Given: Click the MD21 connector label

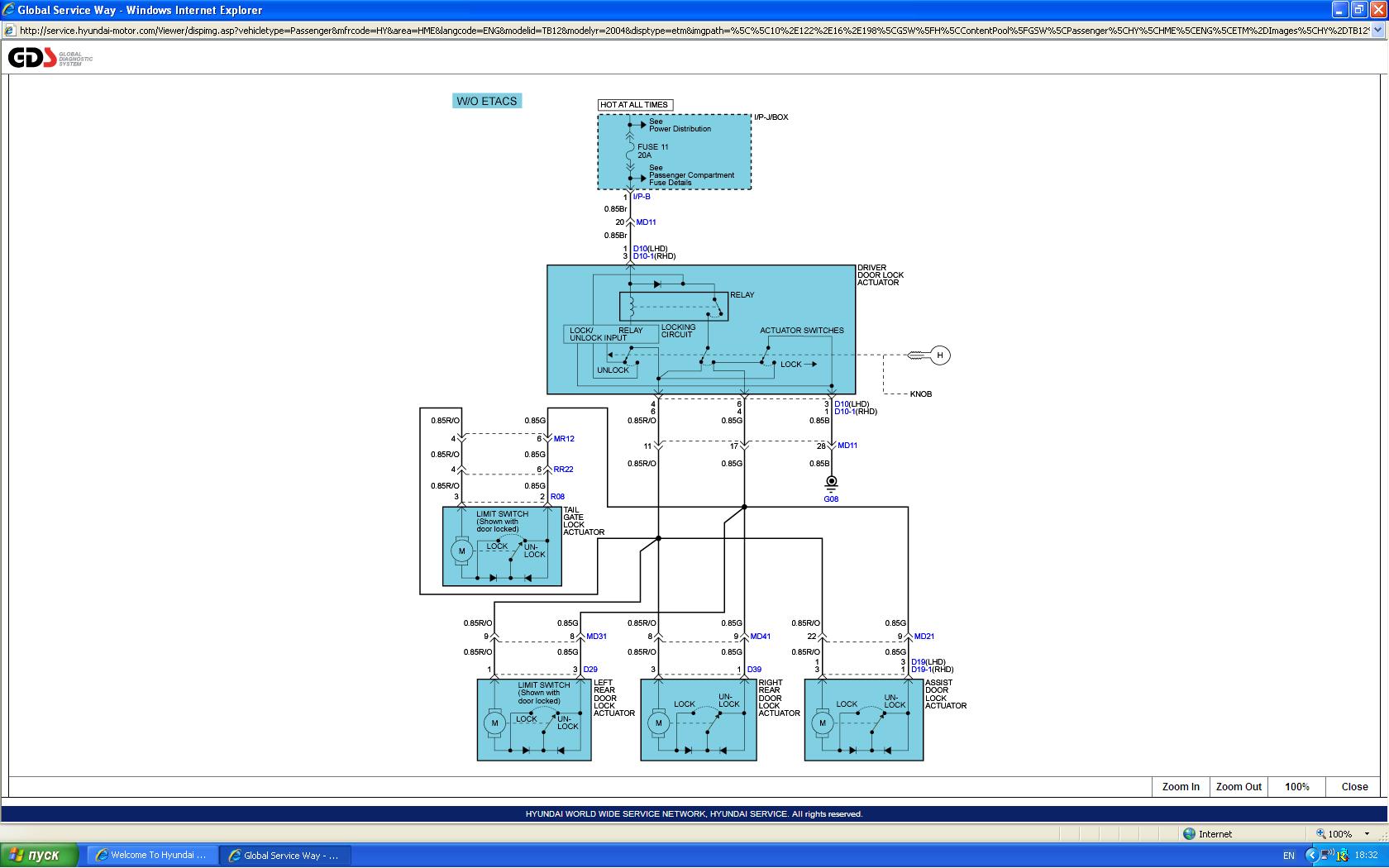Looking at the screenshot, I should (924, 637).
